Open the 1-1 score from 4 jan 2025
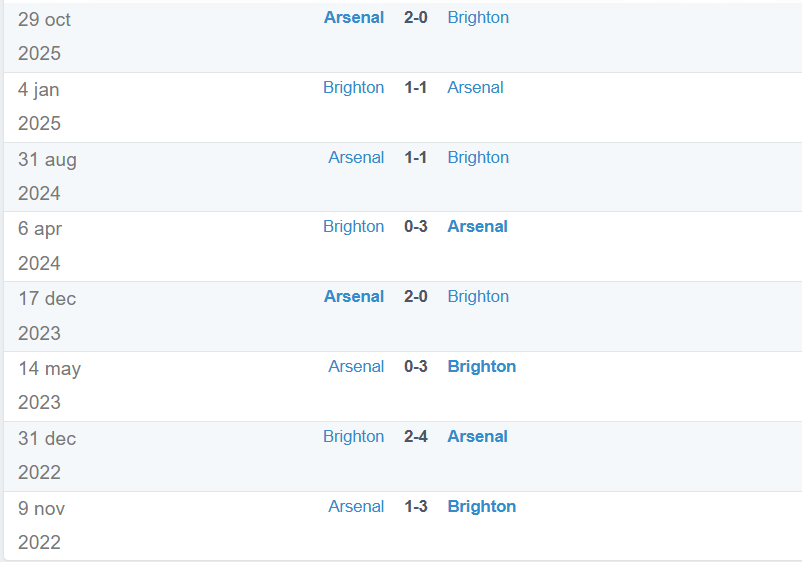Viewport: 802px width, 562px height. [416, 88]
